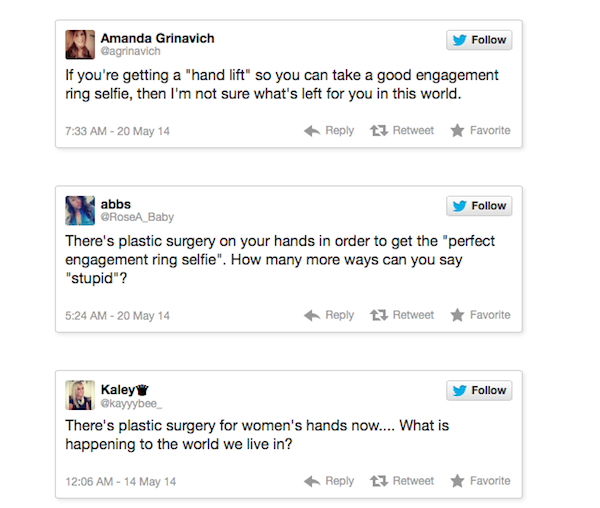Open the 12:06 AM - 14 May 14 timestamp
This screenshot has height=508, width=600.
pos(119,482)
